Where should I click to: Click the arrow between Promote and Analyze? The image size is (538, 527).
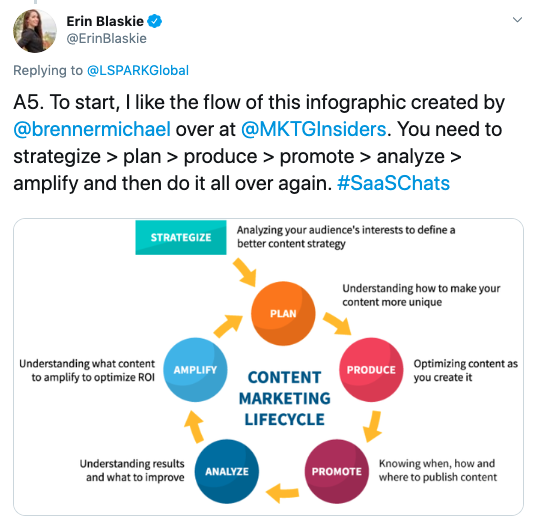pyautogui.click(x=282, y=493)
